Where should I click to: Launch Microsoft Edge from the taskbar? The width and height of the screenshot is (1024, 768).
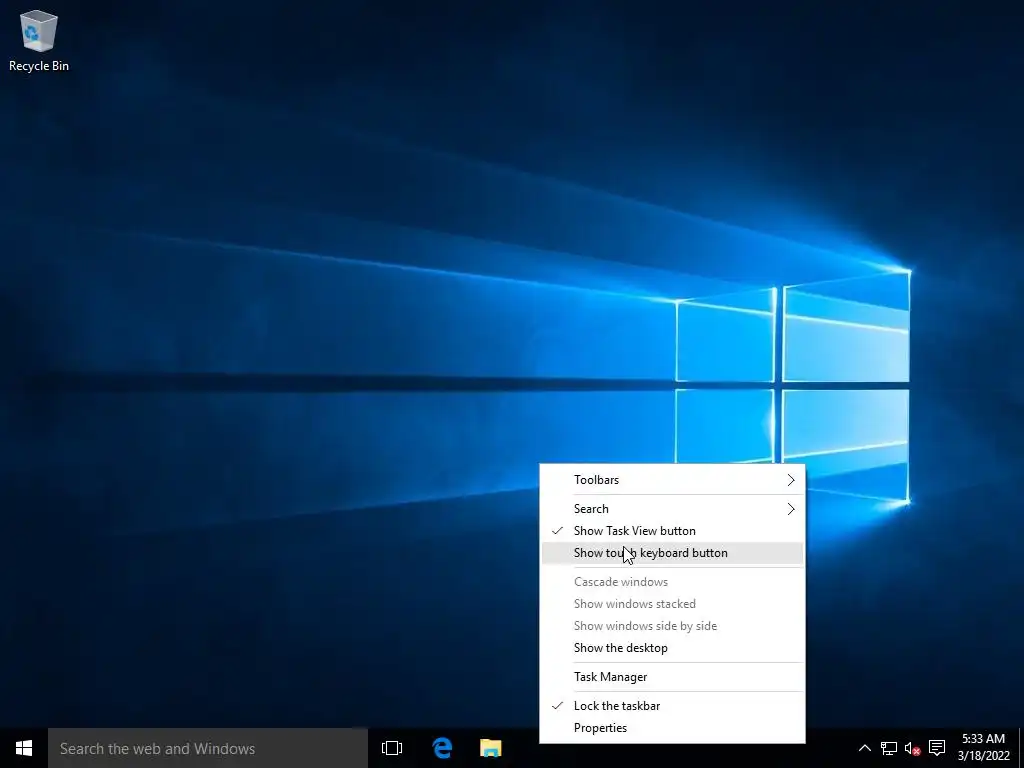pyautogui.click(x=442, y=748)
